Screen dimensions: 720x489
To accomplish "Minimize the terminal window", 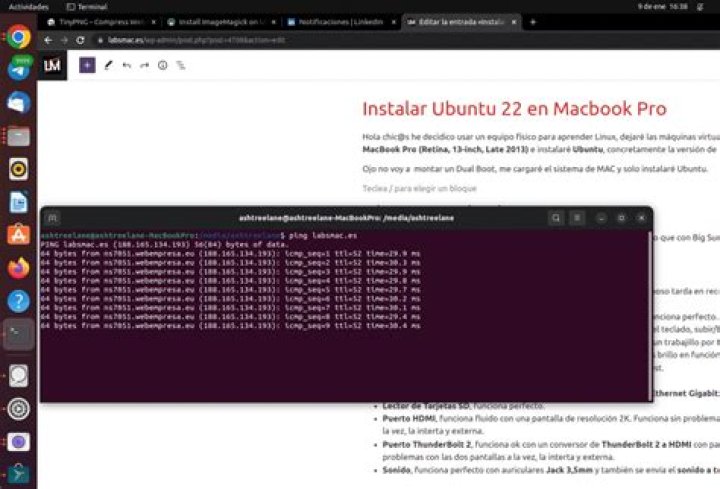I will click(x=601, y=218).
